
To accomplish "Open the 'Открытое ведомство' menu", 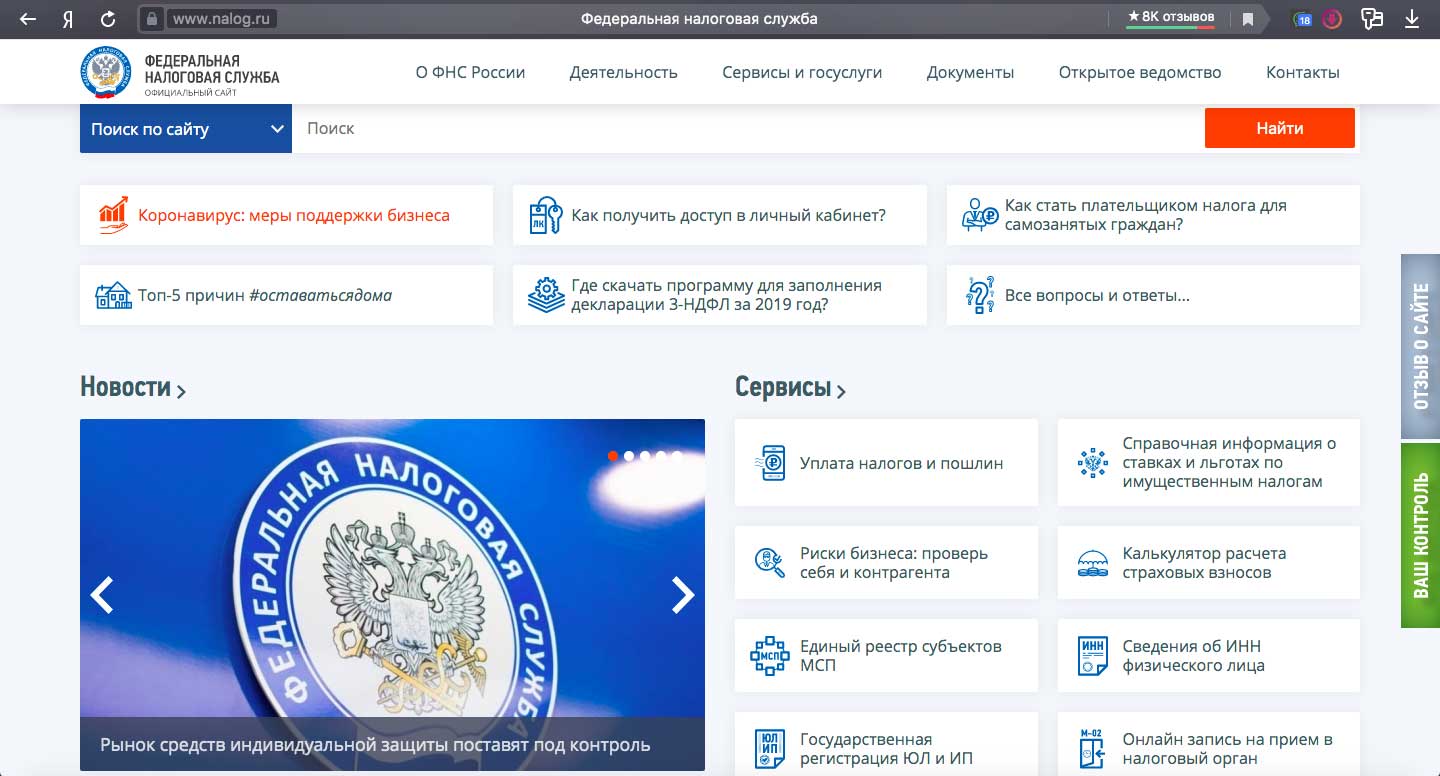I will coord(1140,72).
